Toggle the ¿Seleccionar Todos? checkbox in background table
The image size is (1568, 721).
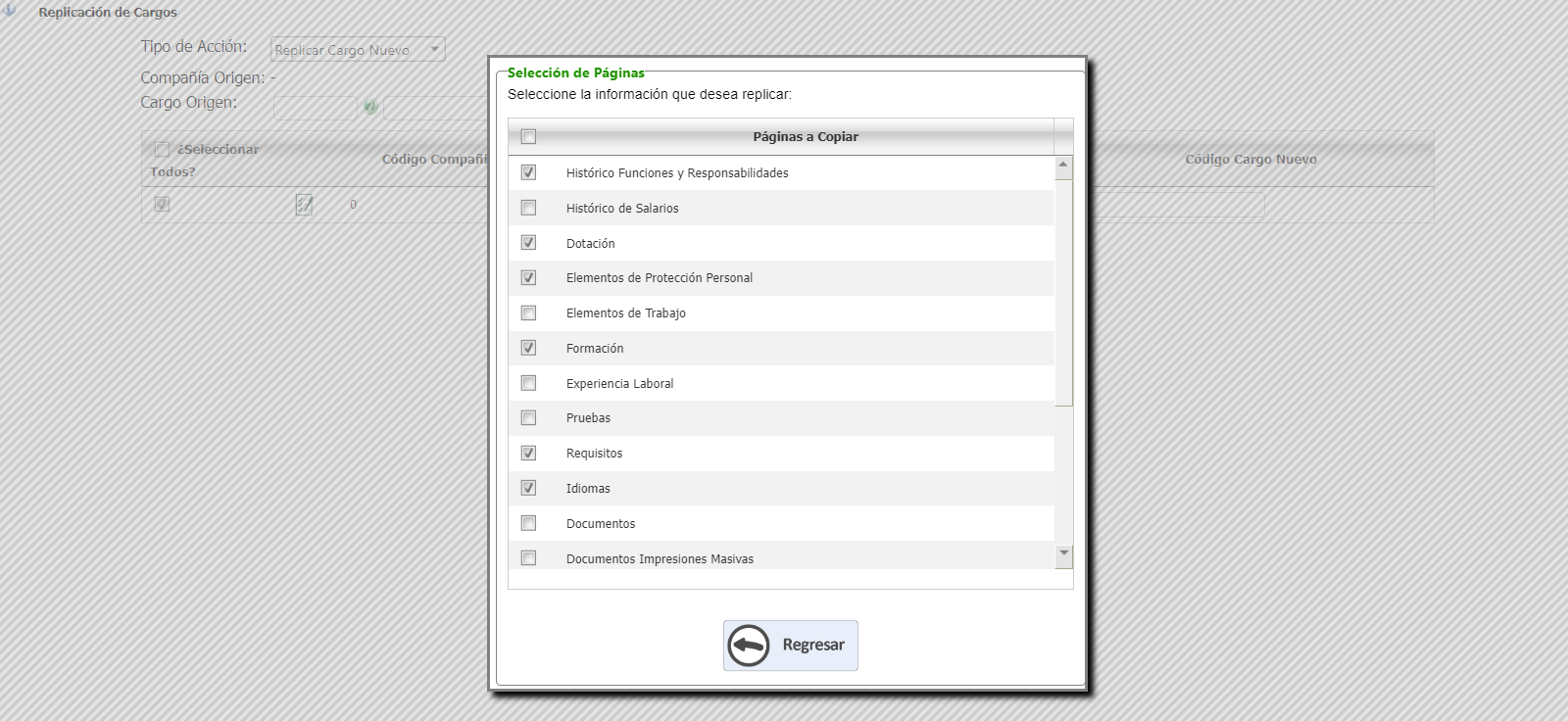[x=162, y=150]
